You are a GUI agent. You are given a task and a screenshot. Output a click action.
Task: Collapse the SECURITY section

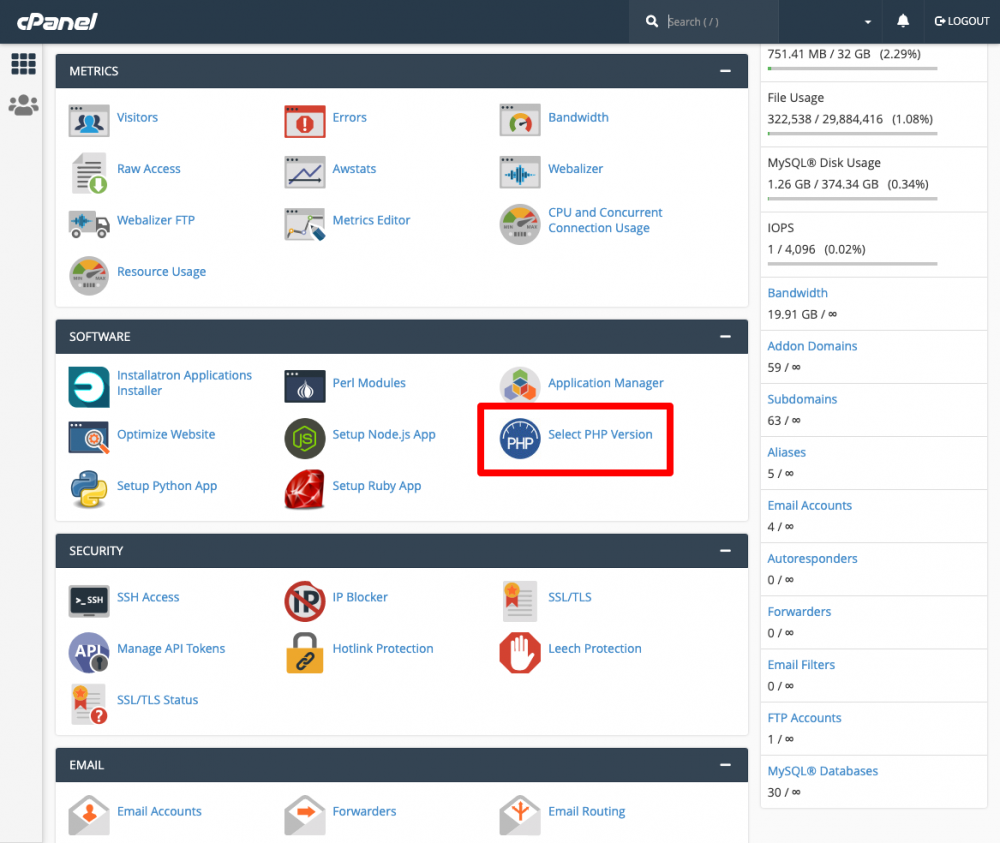[x=726, y=550]
